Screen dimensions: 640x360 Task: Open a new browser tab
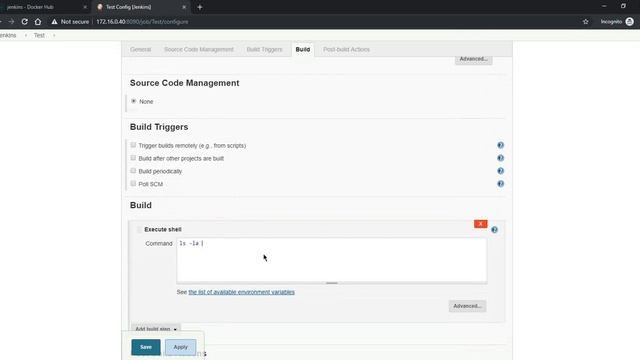click(200, 7)
